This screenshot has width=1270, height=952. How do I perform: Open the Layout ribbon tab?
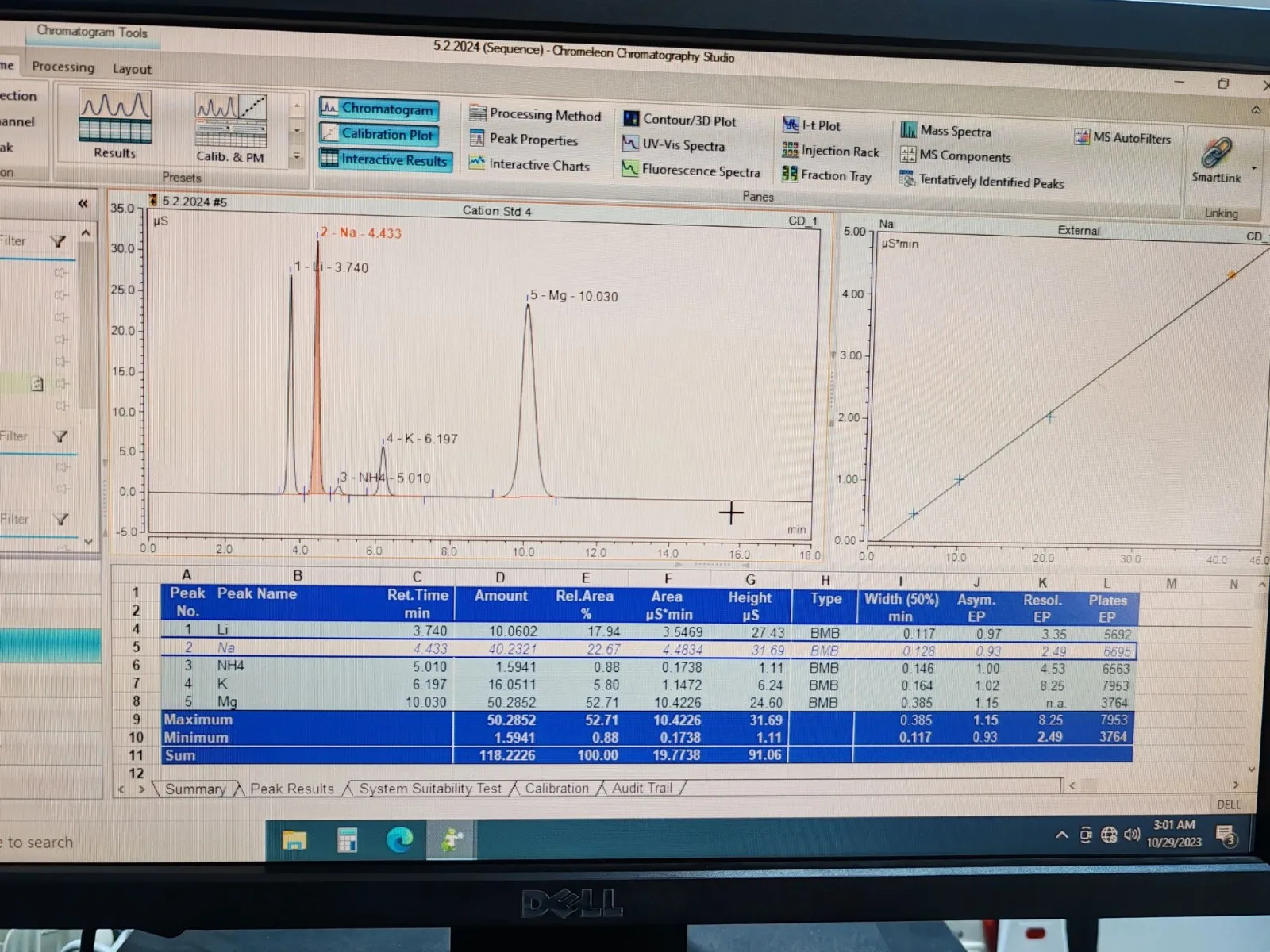click(x=132, y=69)
